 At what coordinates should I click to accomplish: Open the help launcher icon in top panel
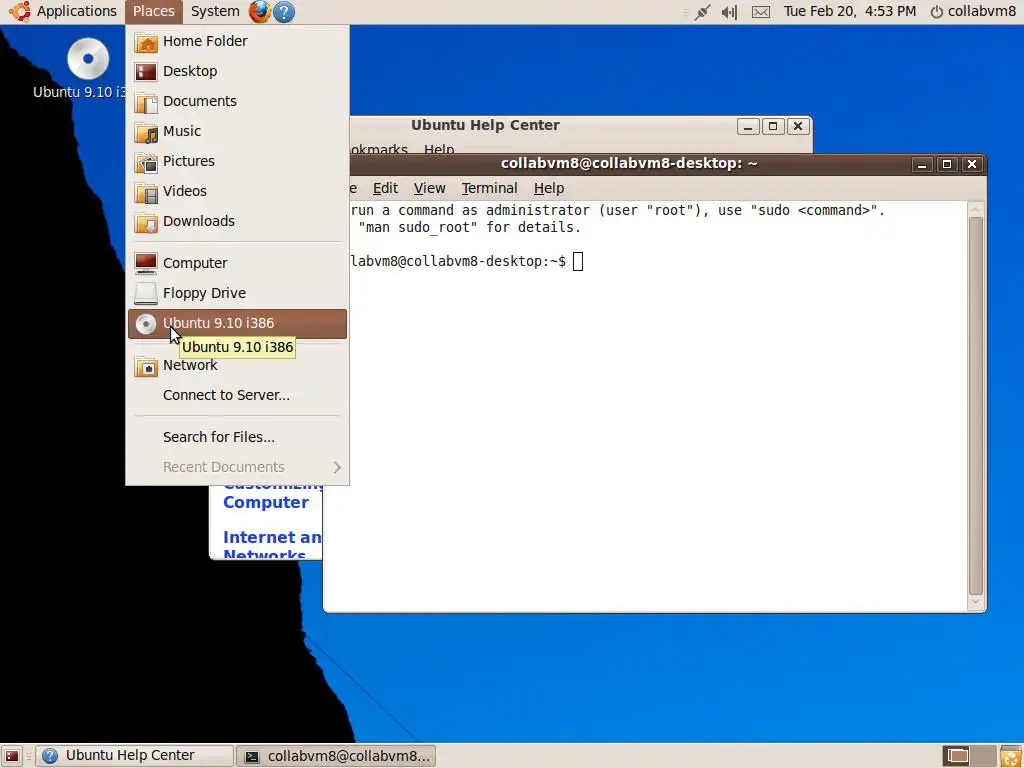tap(284, 12)
